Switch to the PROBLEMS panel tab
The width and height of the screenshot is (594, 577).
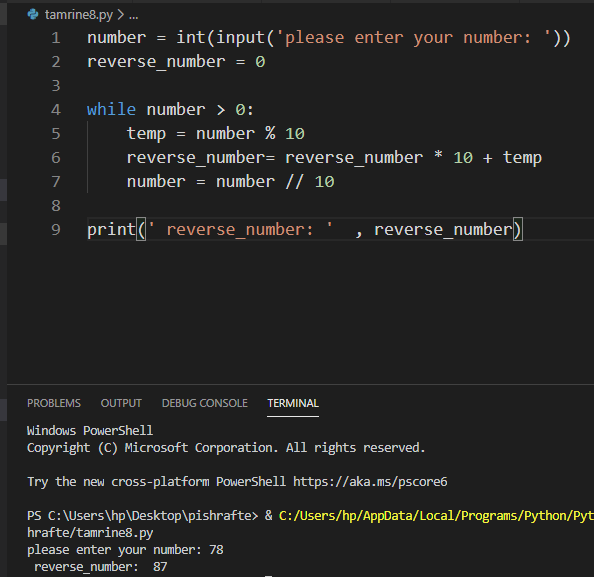click(x=54, y=403)
